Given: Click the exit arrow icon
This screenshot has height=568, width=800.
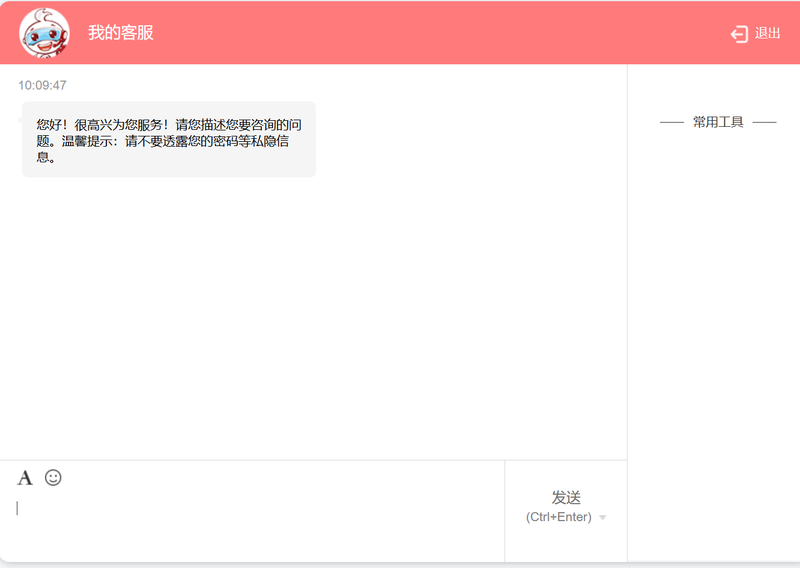Looking at the screenshot, I should pos(739,34).
